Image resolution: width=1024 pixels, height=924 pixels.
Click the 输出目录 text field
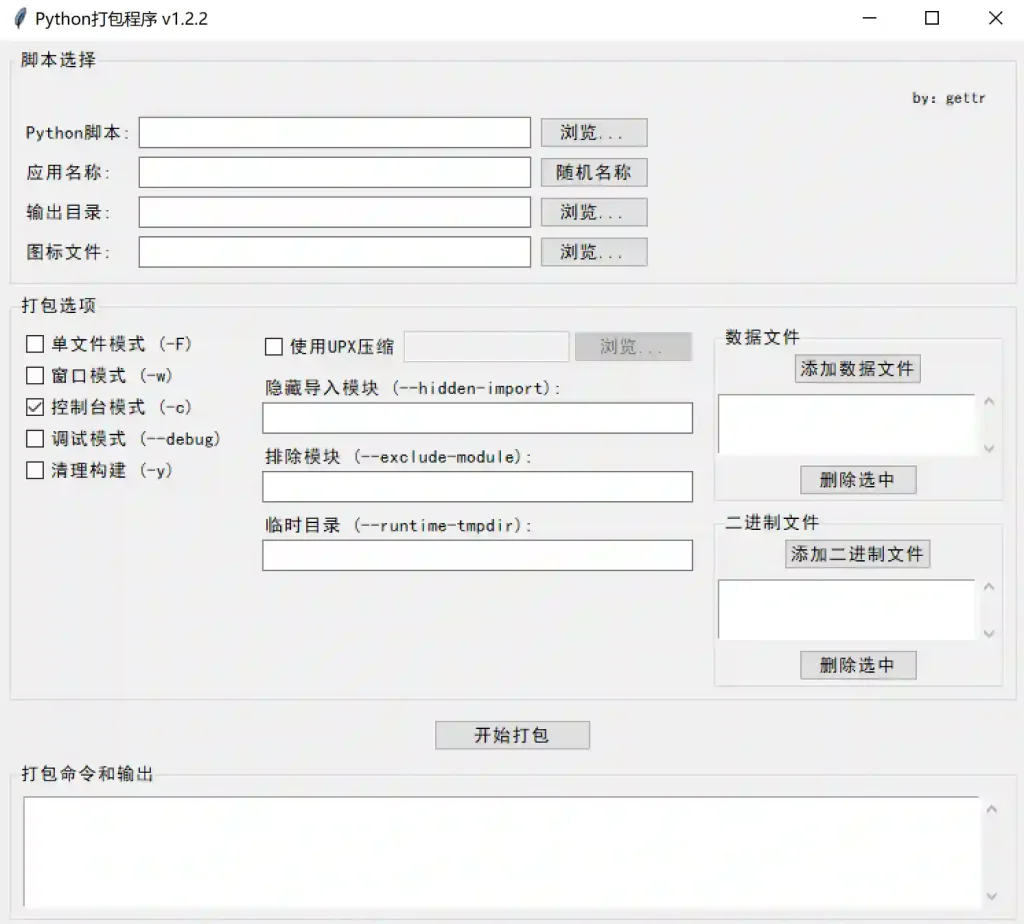[334, 212]
